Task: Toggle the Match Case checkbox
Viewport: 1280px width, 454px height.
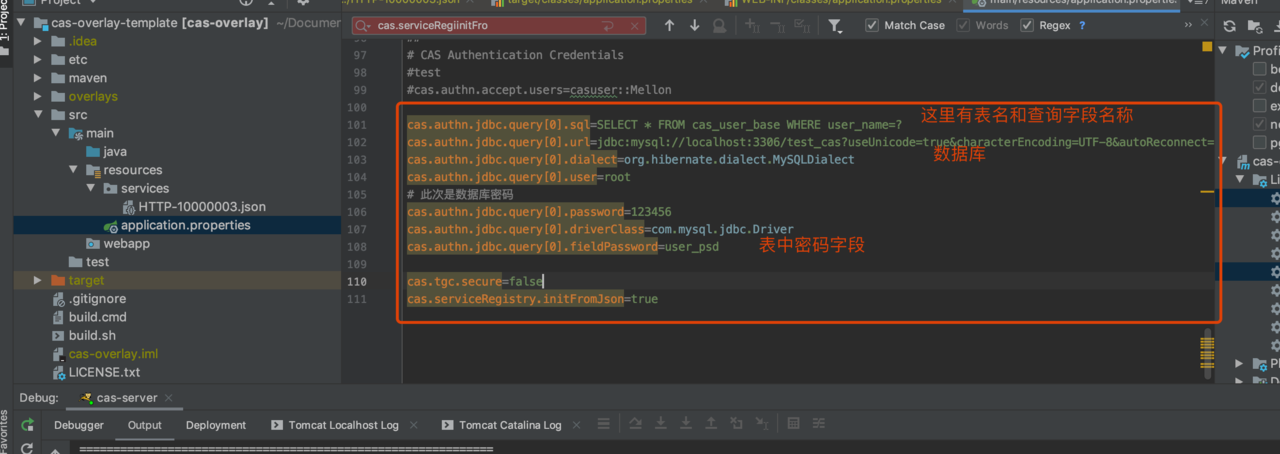Action: [872, 26]
